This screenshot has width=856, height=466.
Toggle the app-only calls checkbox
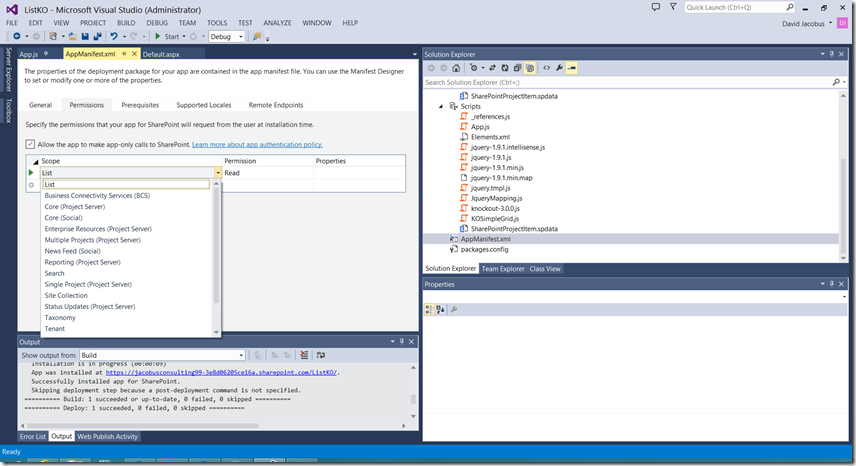tap(30, 145)
